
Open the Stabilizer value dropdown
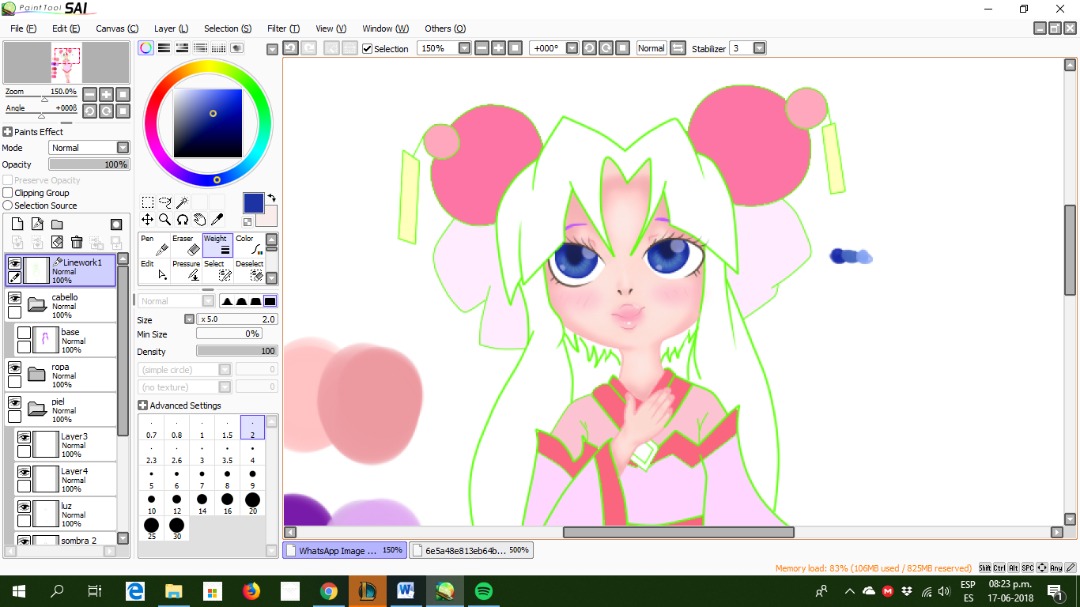point(759,48)
